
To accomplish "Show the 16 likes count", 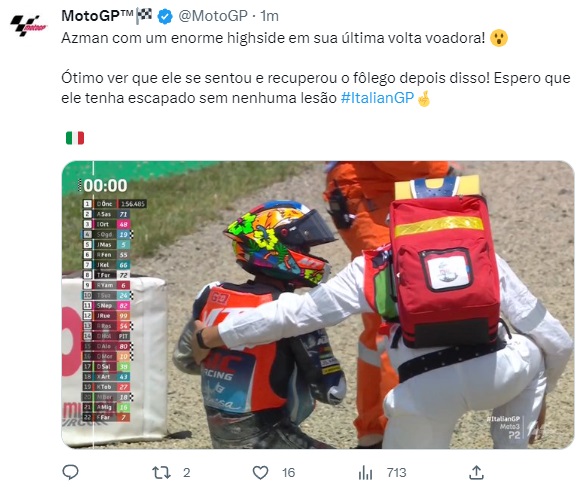I will [288, 473].
